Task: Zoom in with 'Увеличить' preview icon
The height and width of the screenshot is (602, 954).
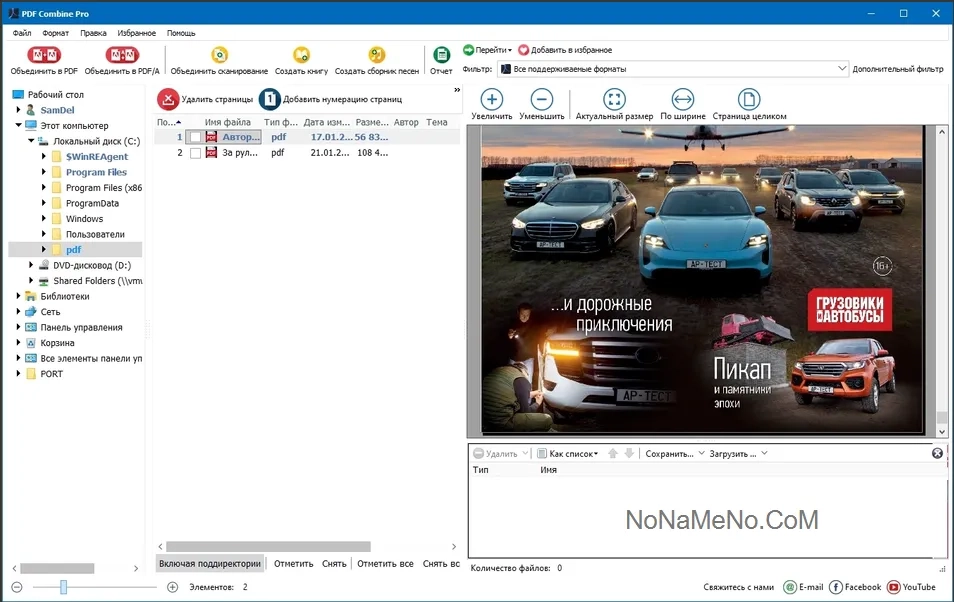Action: point(491,100)
